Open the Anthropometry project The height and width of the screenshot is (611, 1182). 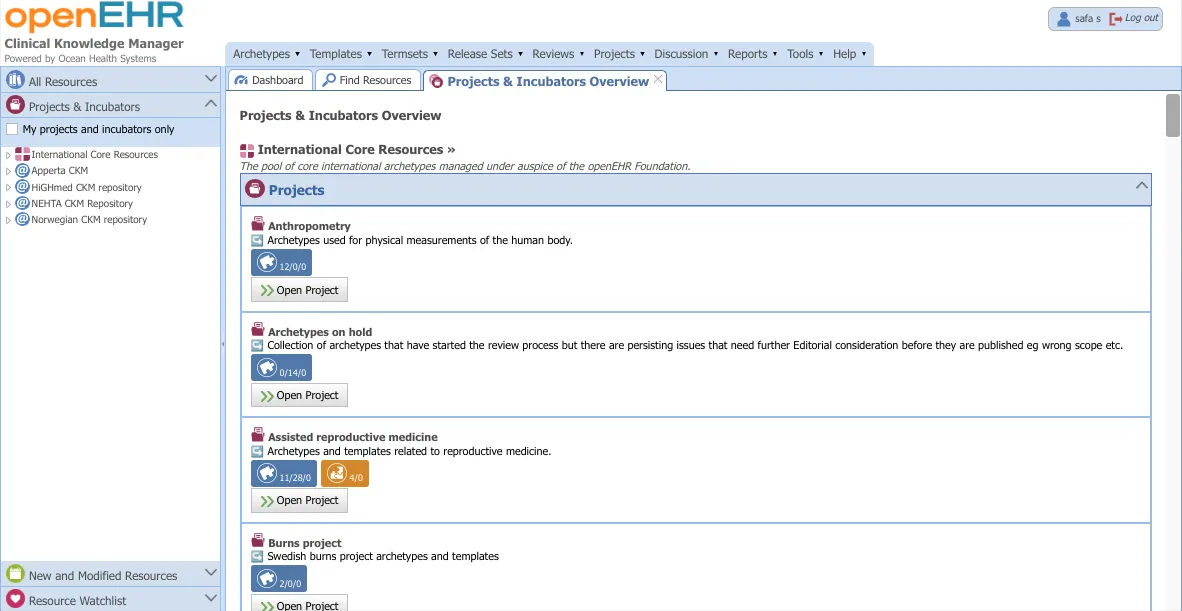point(299,290)
